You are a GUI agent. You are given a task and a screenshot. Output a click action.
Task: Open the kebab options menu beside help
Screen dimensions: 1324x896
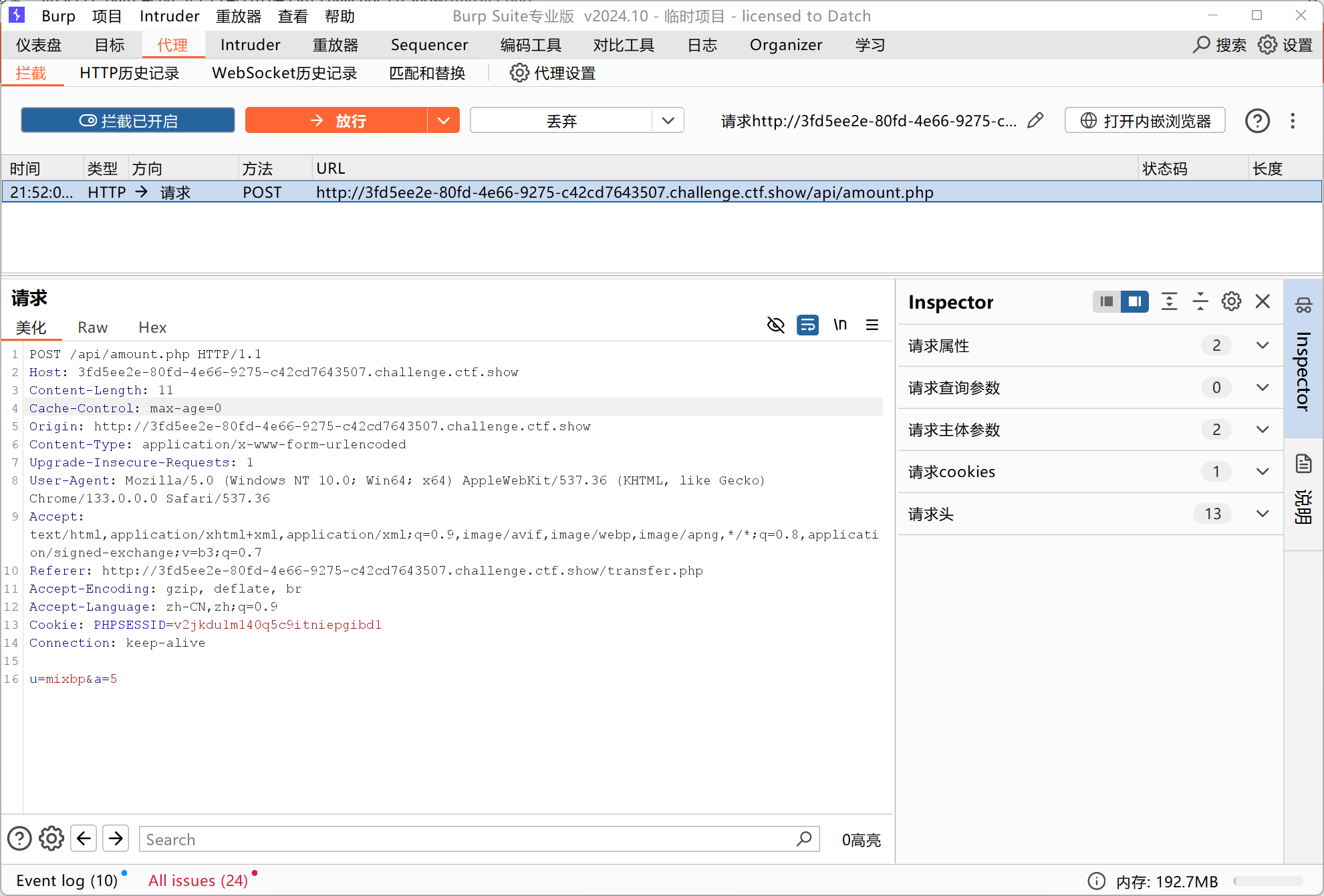pyautogui.click(x=1293, y=121)
